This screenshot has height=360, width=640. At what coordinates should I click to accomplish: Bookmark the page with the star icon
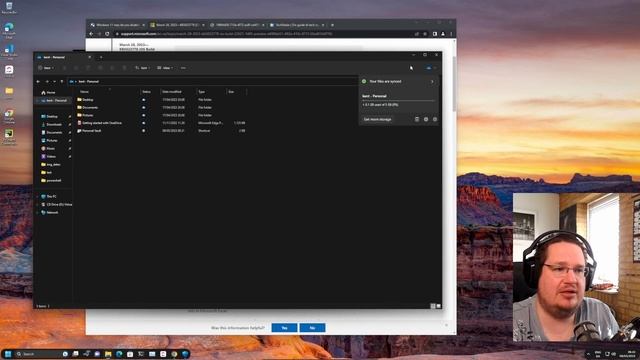coord(425,34)
